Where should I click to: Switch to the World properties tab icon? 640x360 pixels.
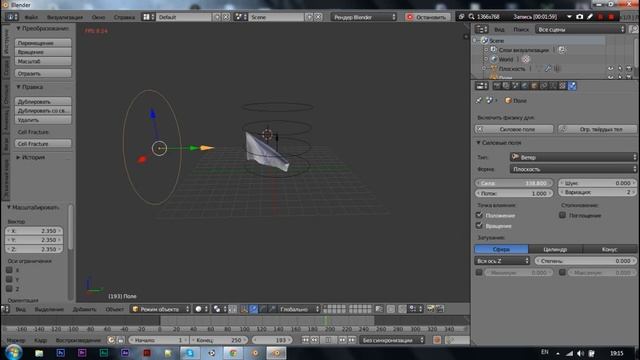pyautogui.click(x=525, y=86)
